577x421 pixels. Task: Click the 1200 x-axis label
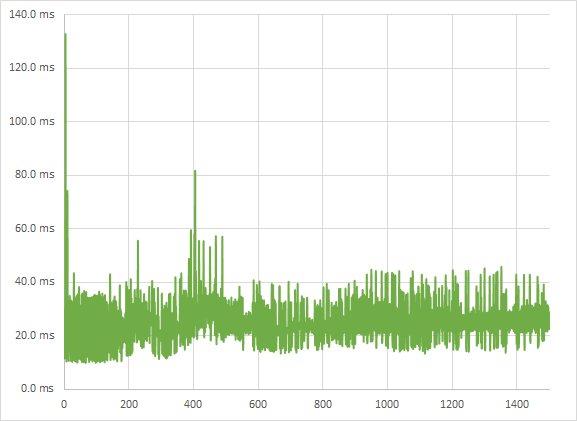(x=452, y=404)
